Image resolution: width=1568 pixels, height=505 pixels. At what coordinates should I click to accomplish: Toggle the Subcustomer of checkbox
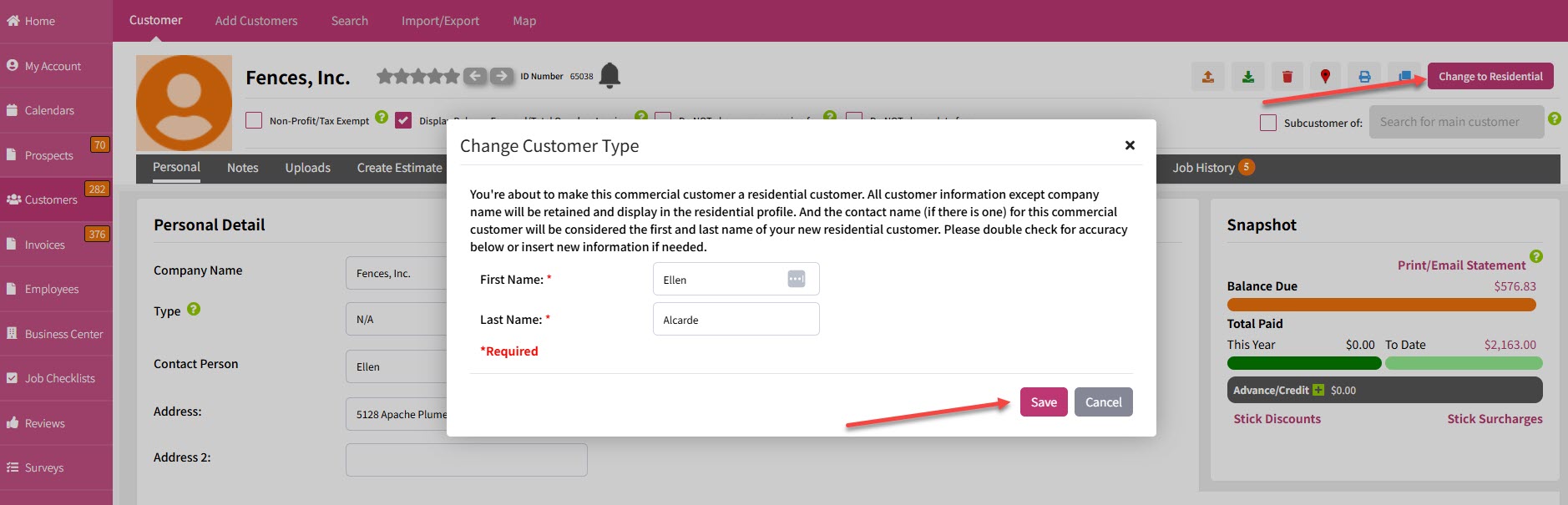coord(1268,123)
